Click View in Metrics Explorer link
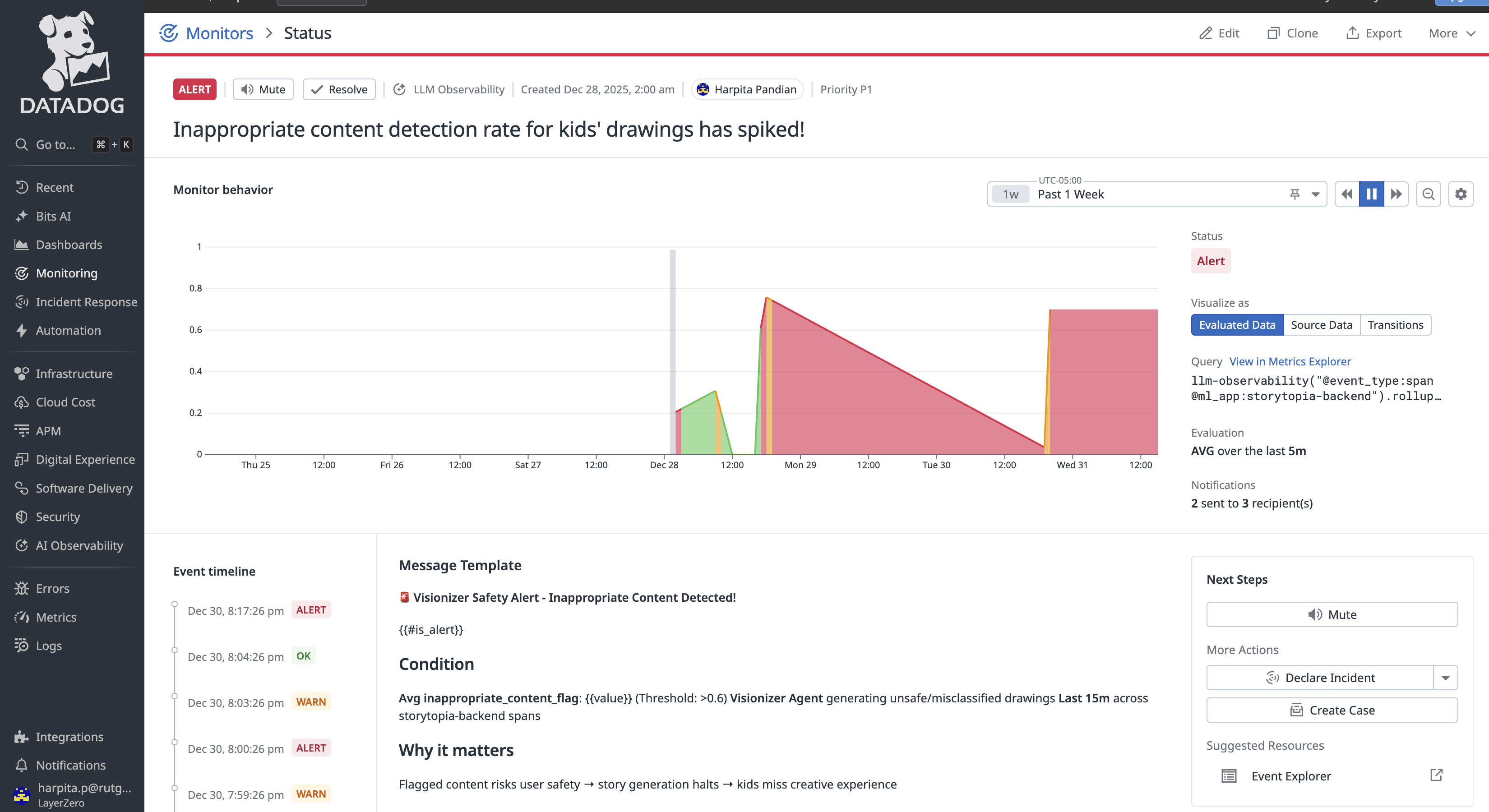This screenshot has height=812, width=1489. pos(1290,361)
